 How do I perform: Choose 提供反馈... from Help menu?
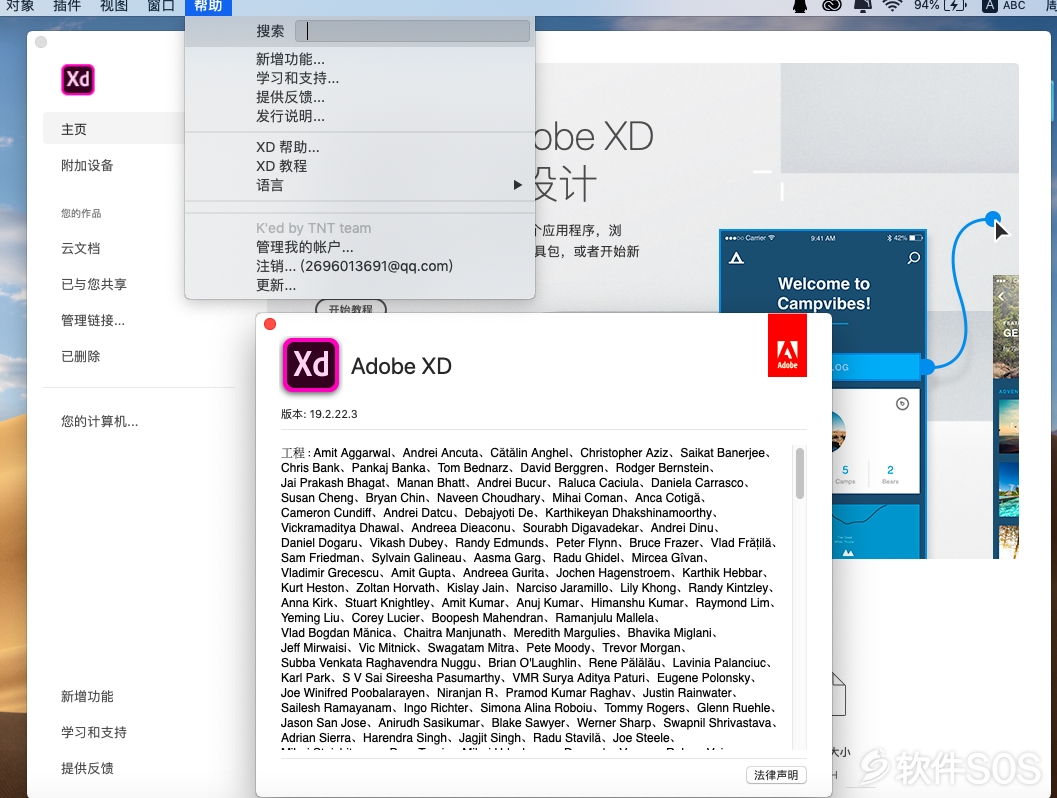point(359,97)
